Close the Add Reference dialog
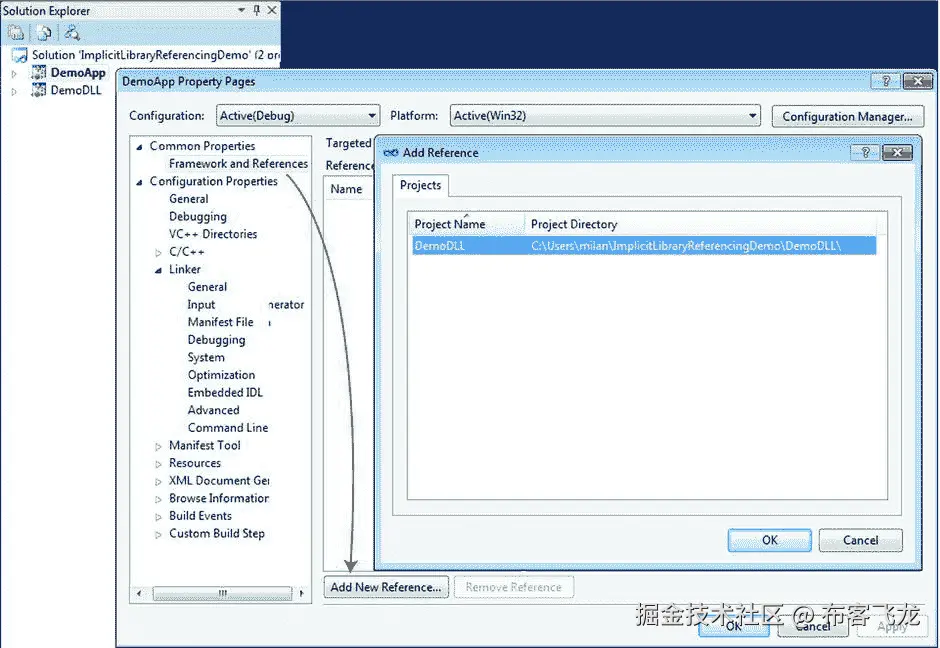Viewport: 940px width, 648px height. tap(897, 152)
